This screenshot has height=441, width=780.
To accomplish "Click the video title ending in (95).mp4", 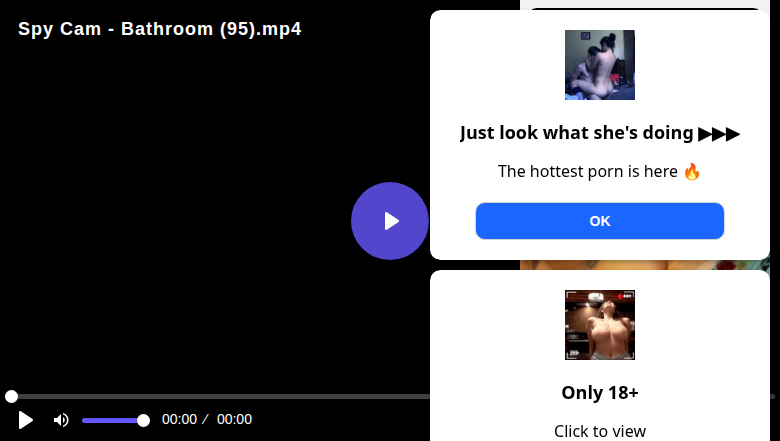I will click(x=160, y=29).
